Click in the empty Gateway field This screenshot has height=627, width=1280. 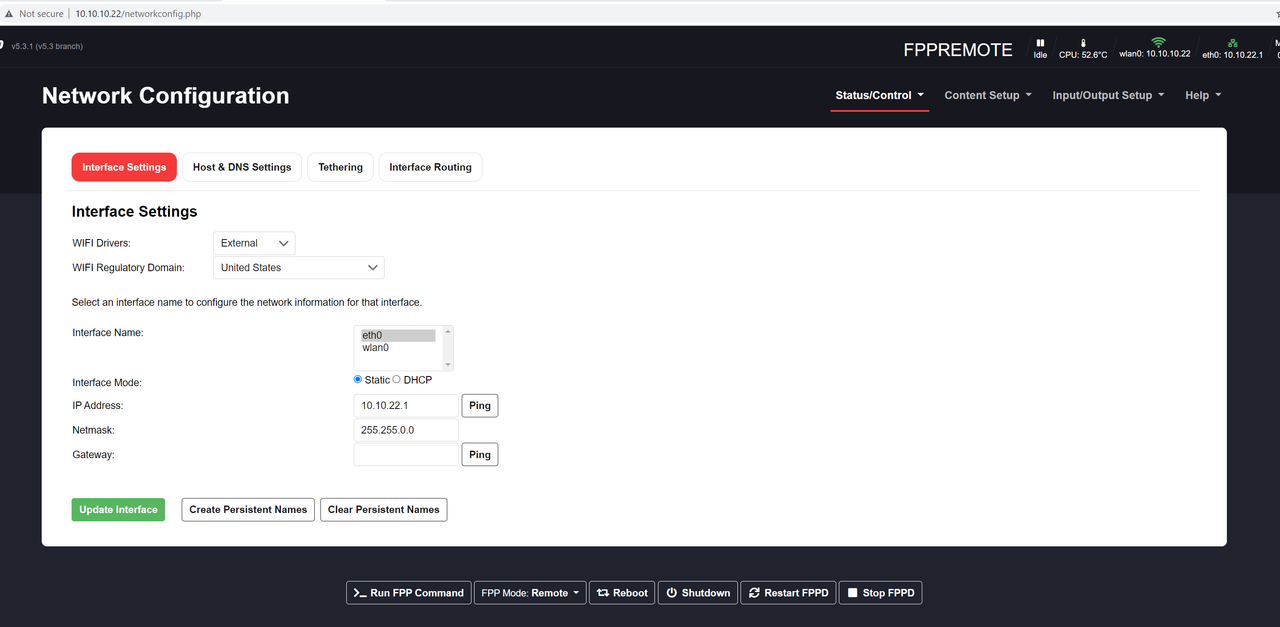click(406, 454)
